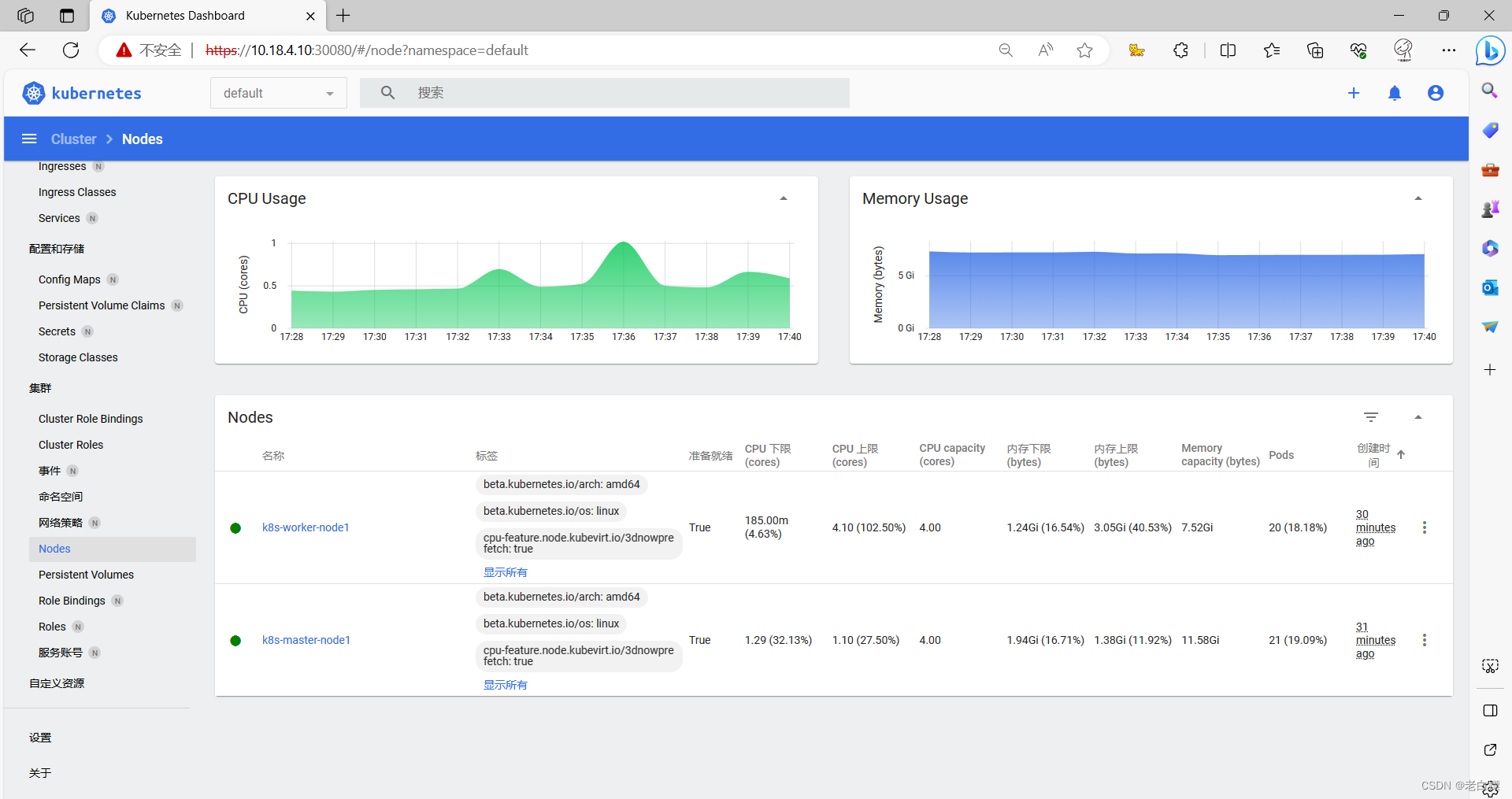Open browser collections icon
This screenshot has height=799, width=1512.
[1315, 50]
